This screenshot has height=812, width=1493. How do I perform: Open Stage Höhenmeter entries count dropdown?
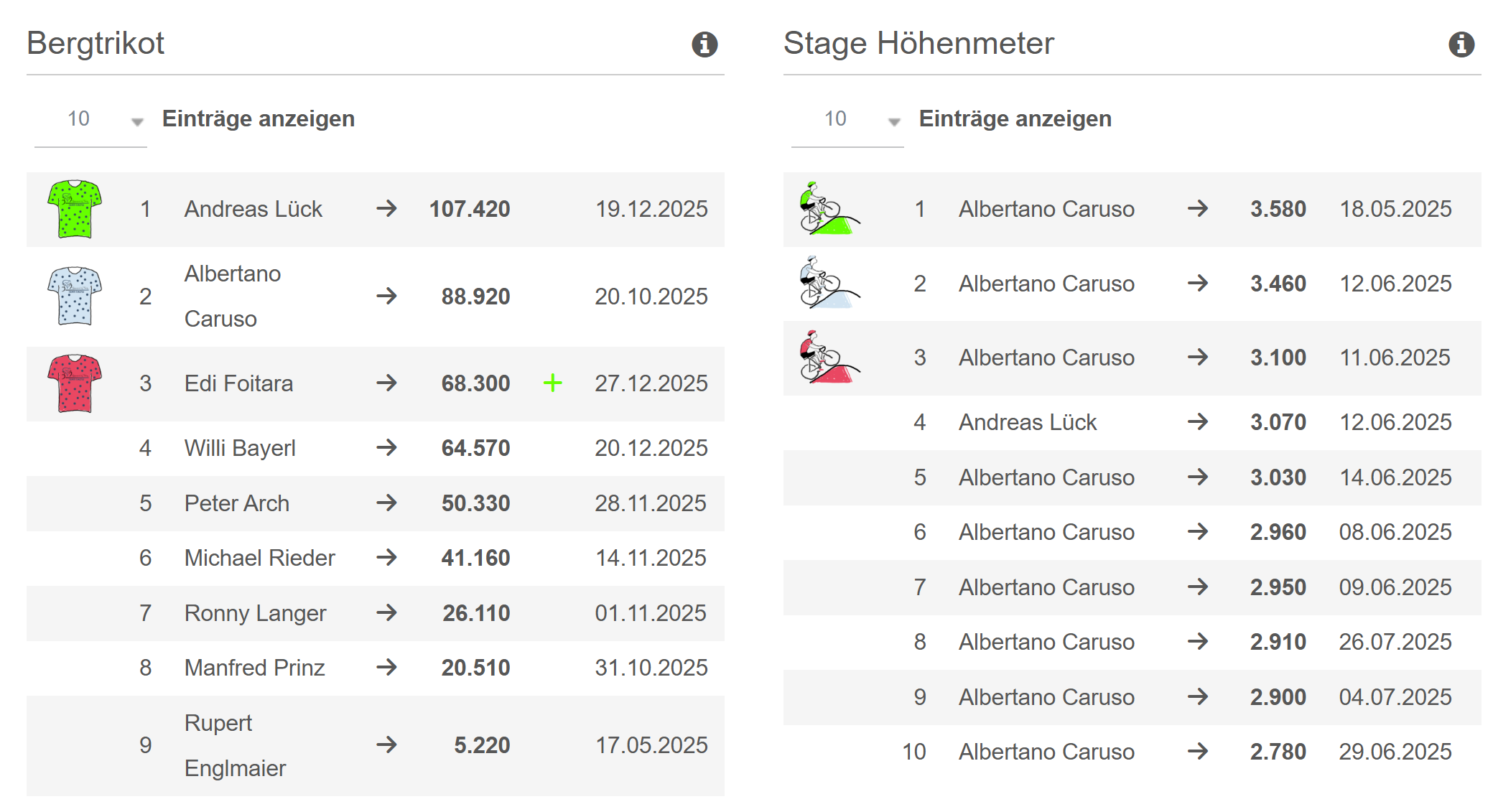tap(847, 120)
